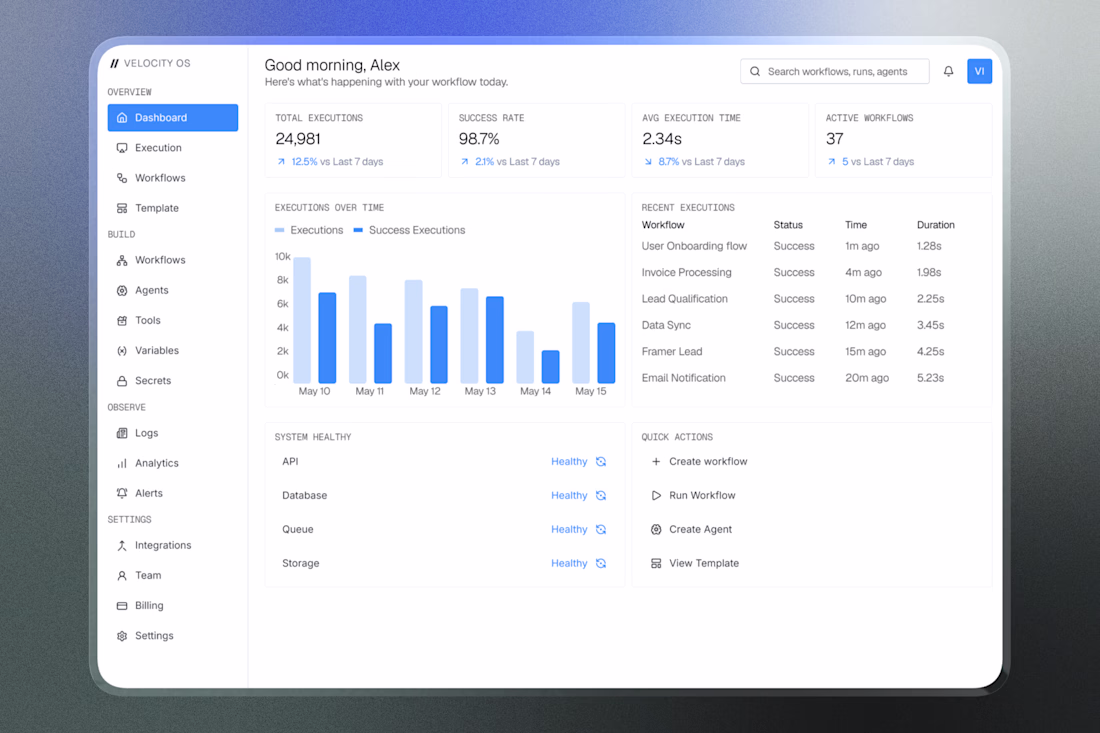1100x733 pixels.
Task: Click the search magnifier icon
Action: [755, 72]
